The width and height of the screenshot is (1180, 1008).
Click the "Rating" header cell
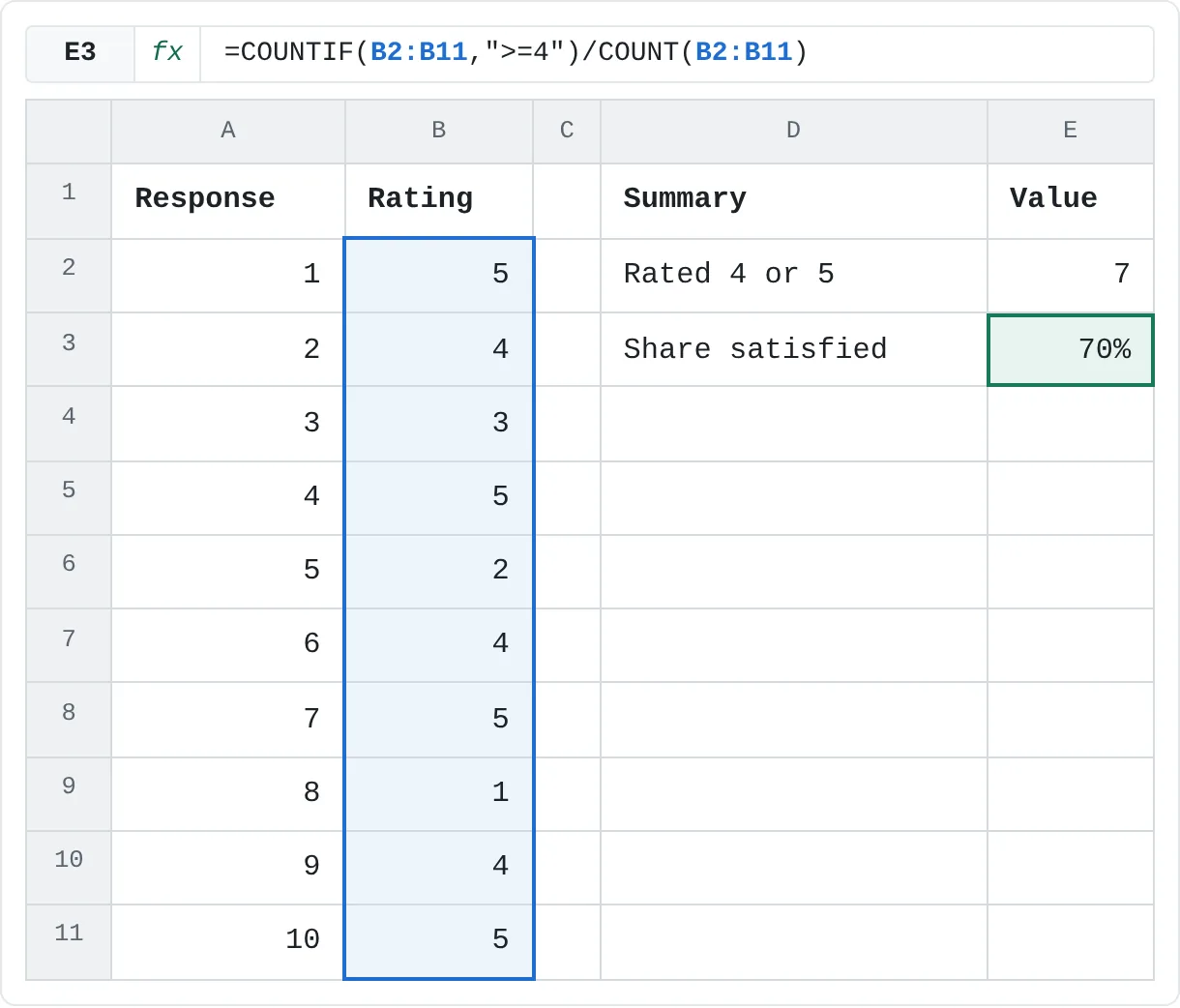pyautogui.click(x=439, y=201)
